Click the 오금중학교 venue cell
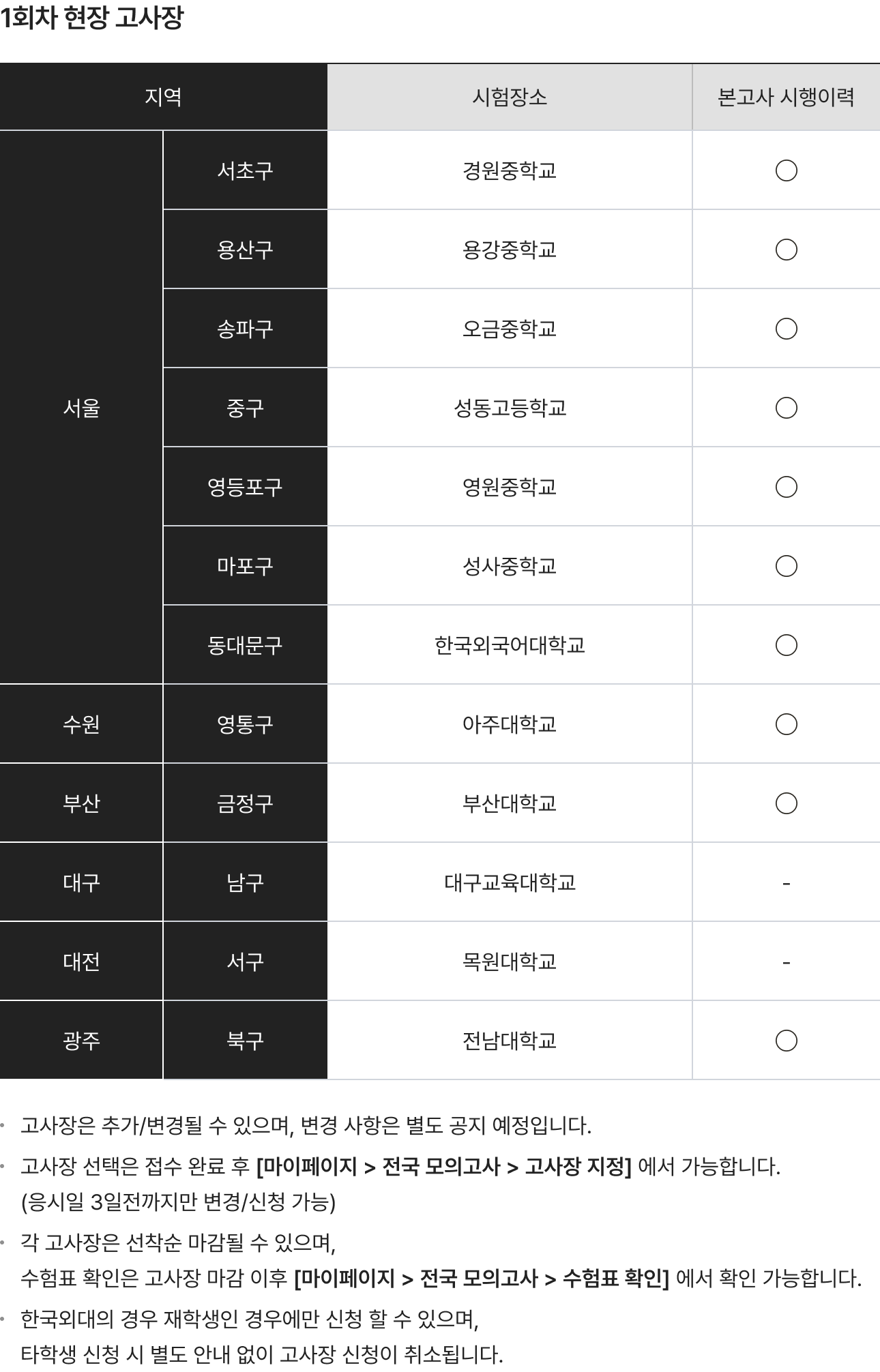The width and height of the screenshot is (880, 1372). click(x=510, y=329)
